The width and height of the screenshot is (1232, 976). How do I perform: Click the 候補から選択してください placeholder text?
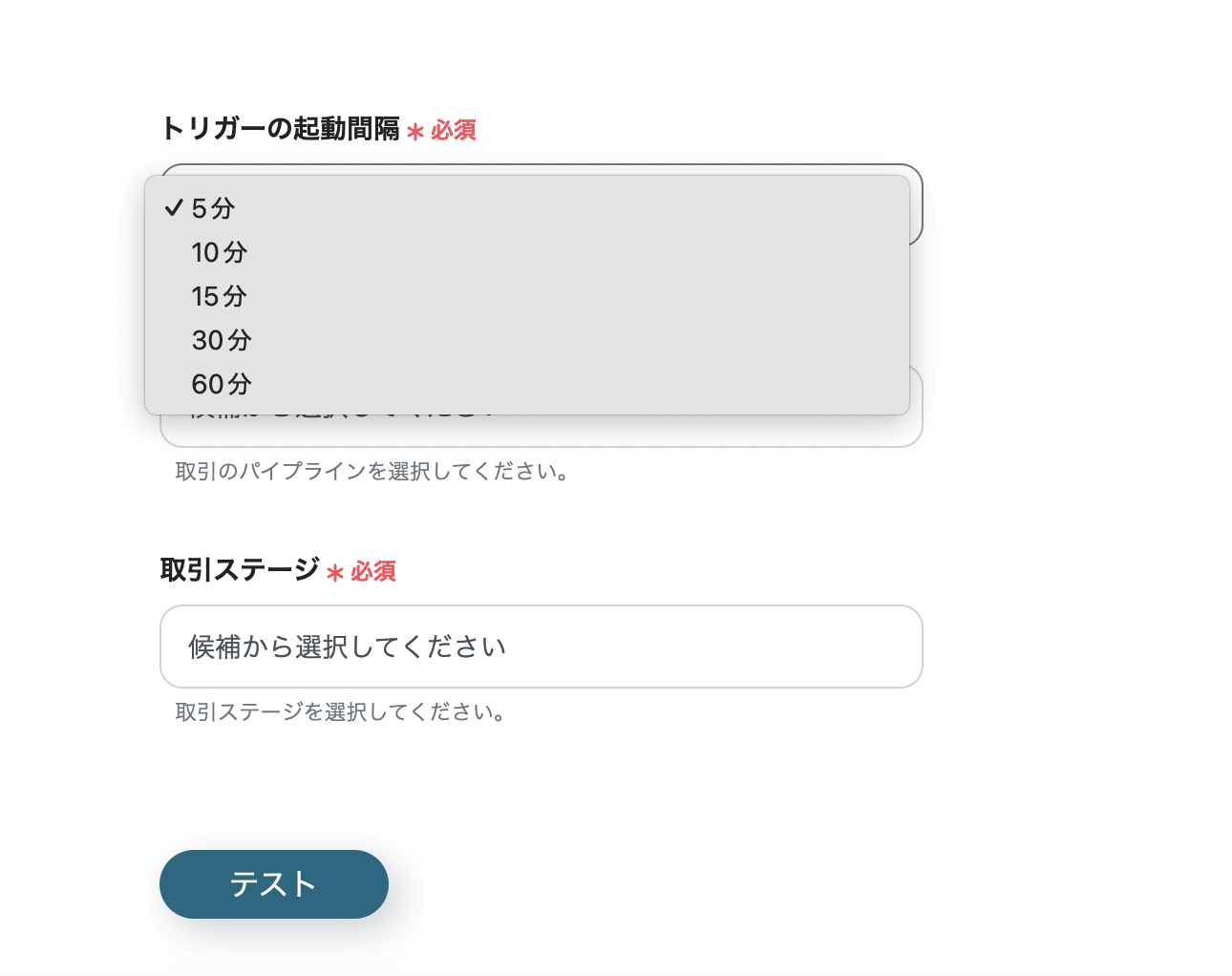[349, 647]
